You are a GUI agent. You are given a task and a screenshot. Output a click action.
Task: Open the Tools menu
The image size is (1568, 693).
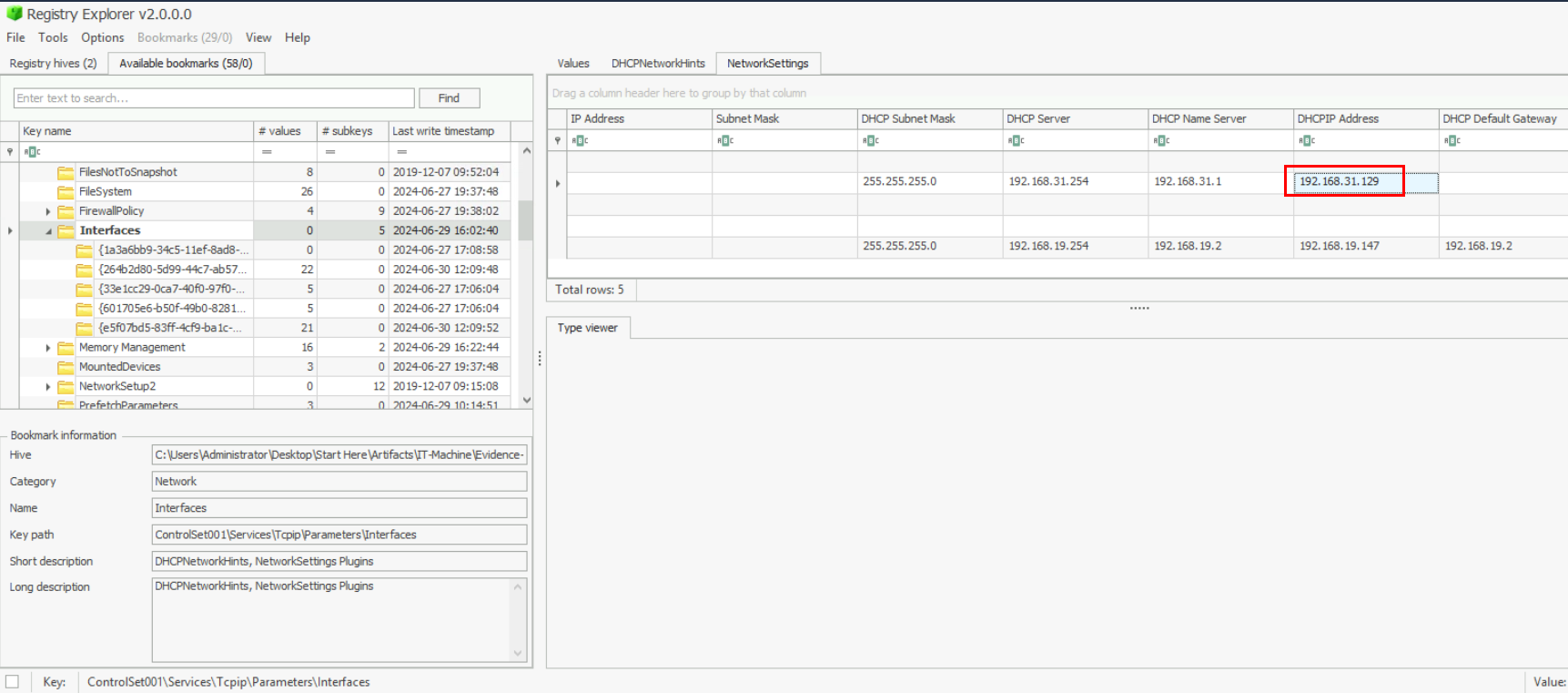click(53, 37)
